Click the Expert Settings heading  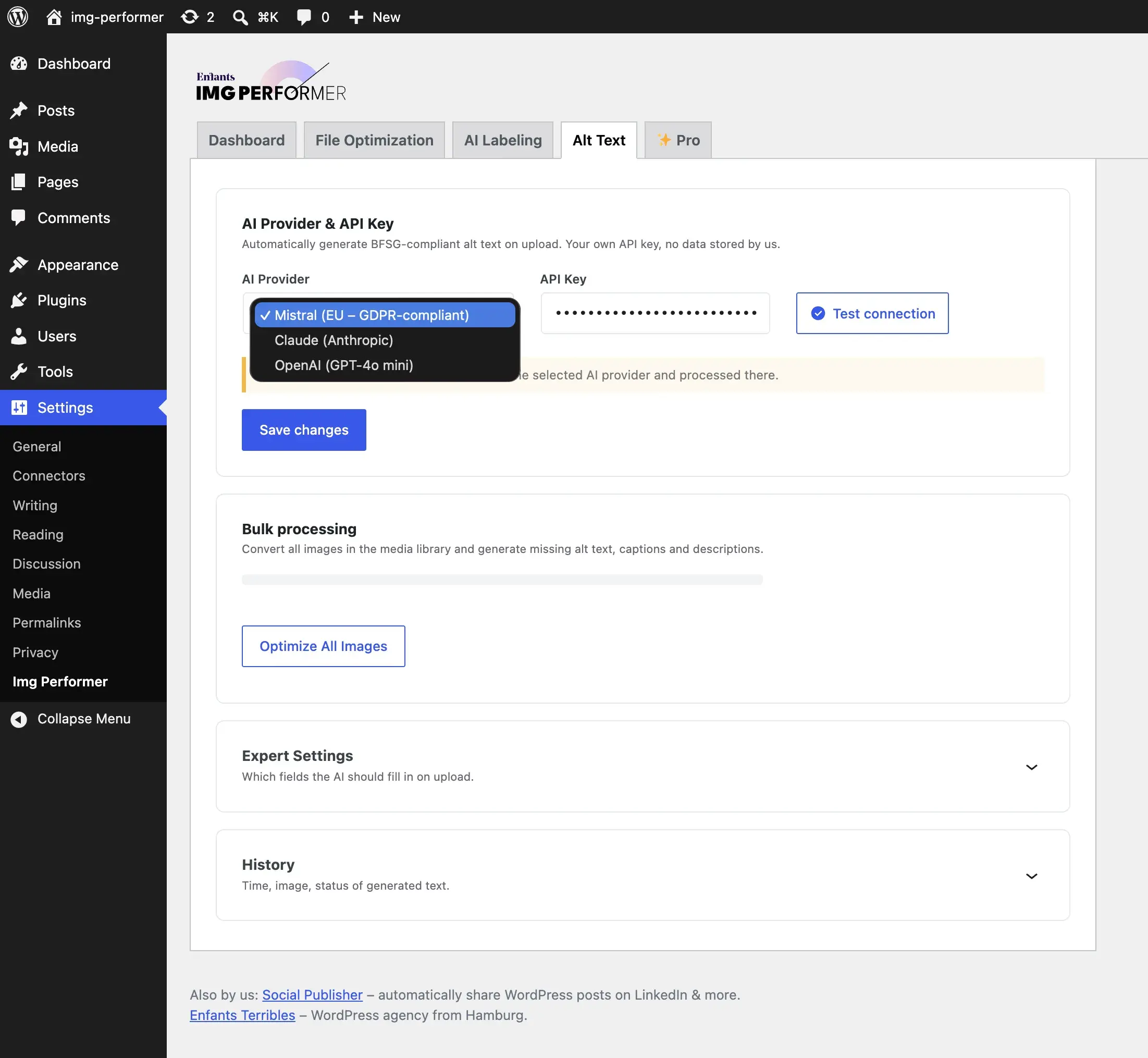pos(298,756)
